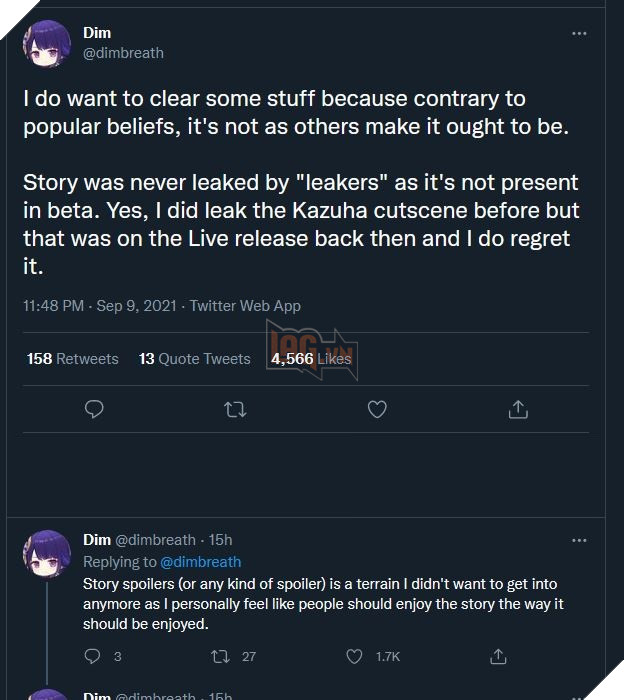View the 13 Quote Tweets
624x700 pixels.
(x=195, y=358)
